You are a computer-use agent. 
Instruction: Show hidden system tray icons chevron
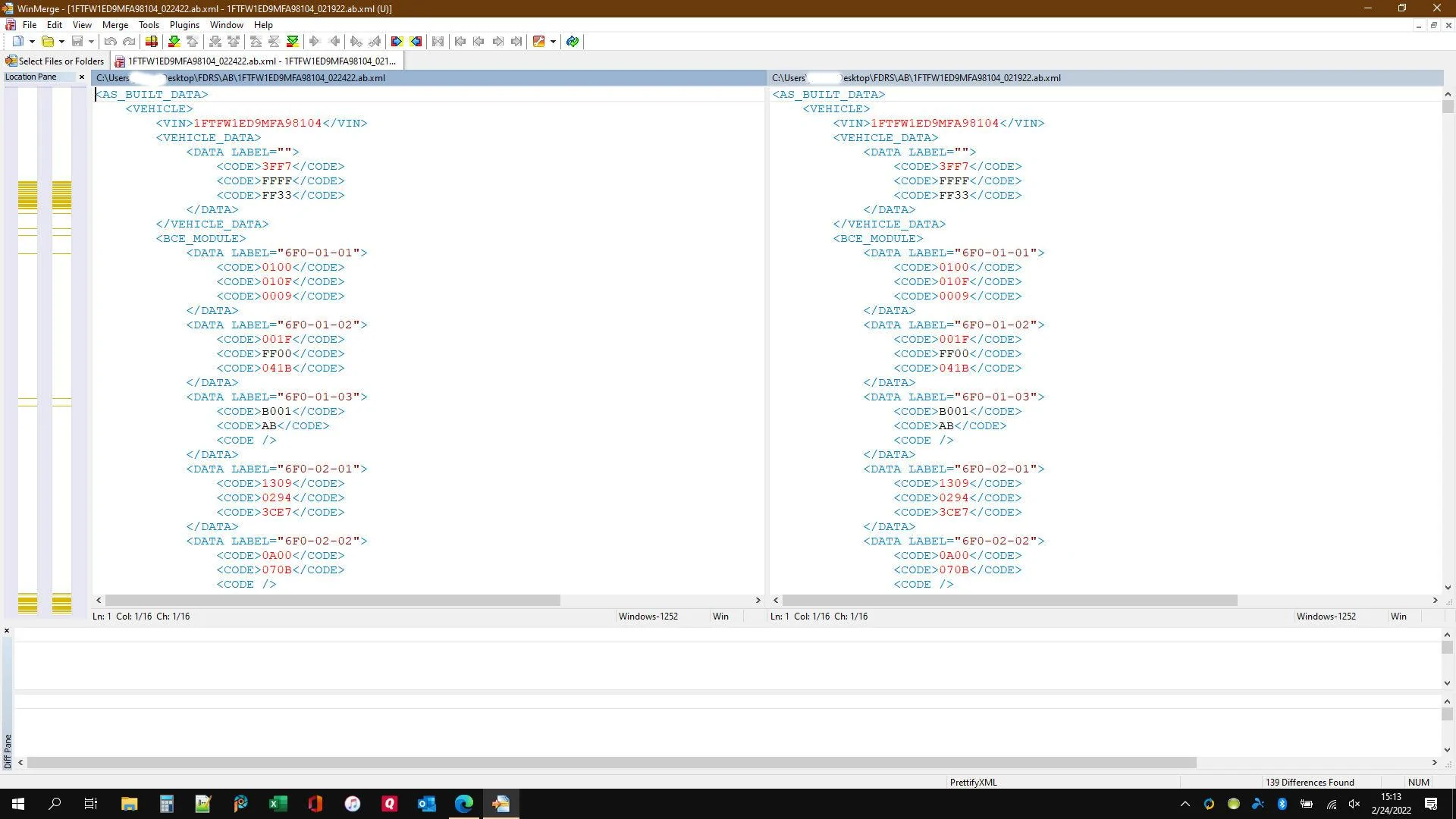[1185, 804]
